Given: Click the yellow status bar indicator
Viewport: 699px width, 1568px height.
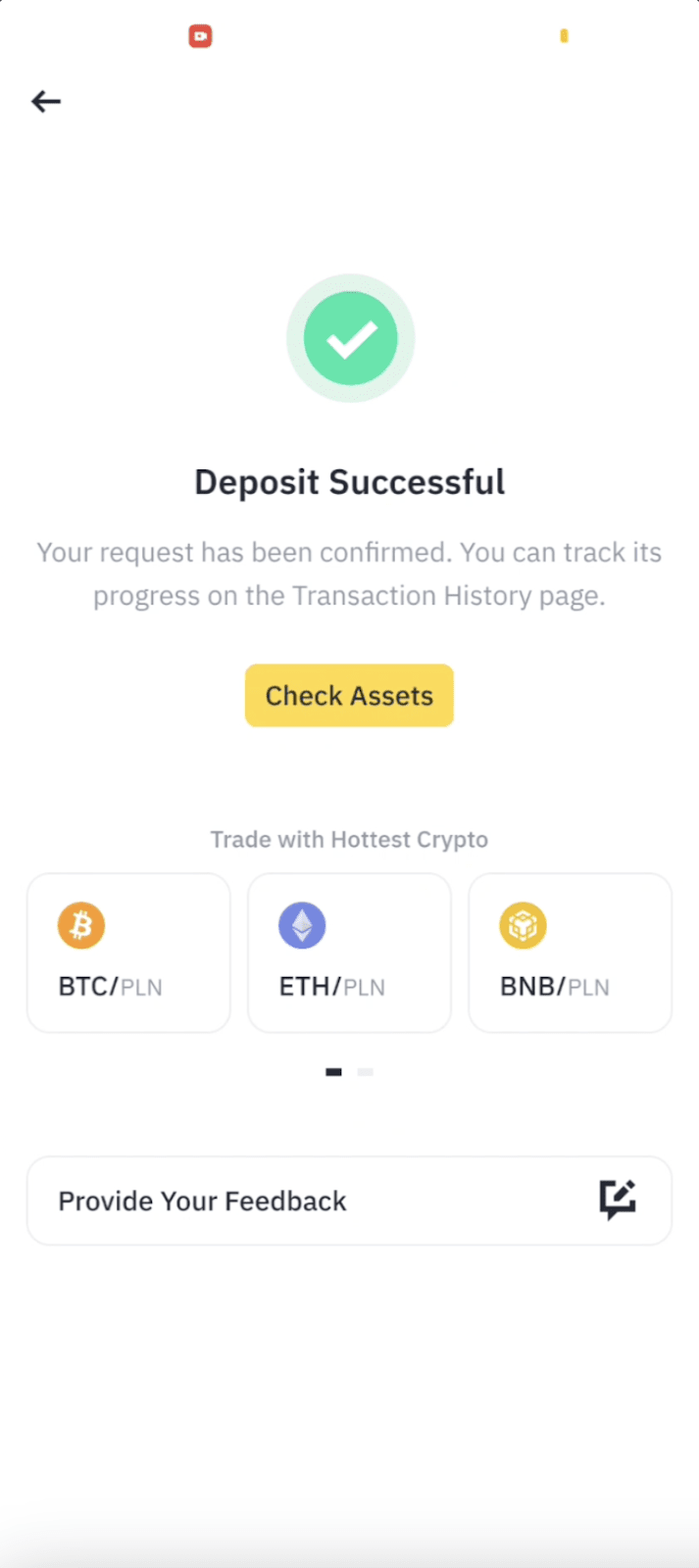Looking at the screenshot, I should 564,36.
